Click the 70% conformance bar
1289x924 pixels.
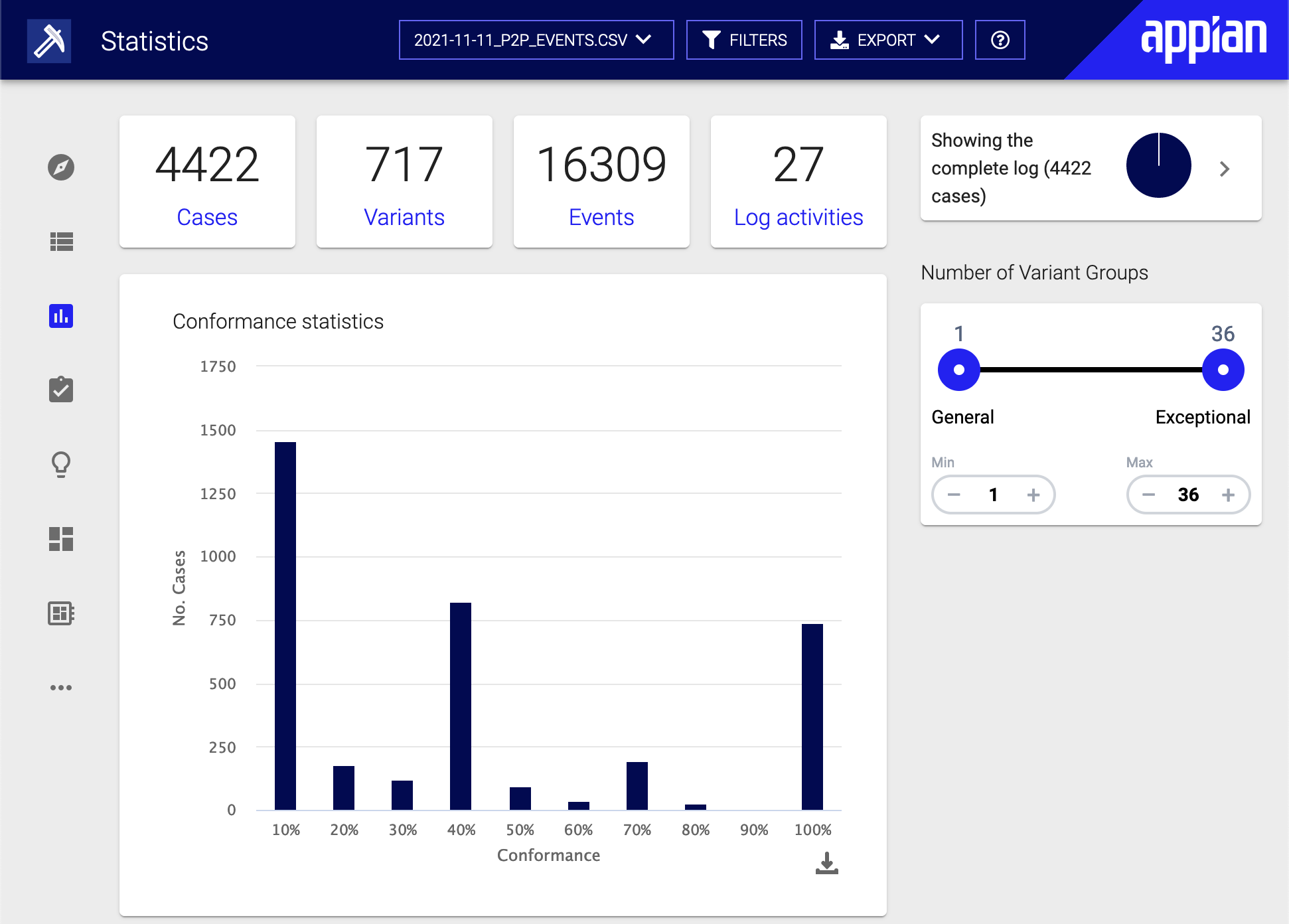pos(637,786)
